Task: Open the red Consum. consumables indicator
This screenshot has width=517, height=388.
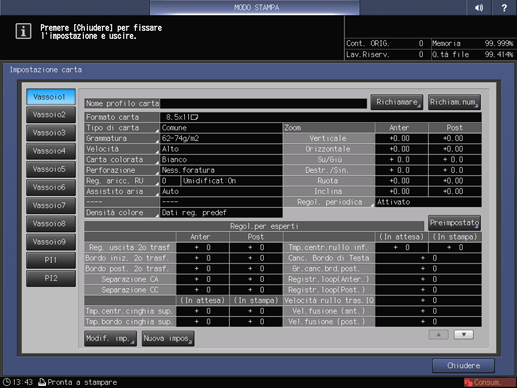Action: coord(490,382)
